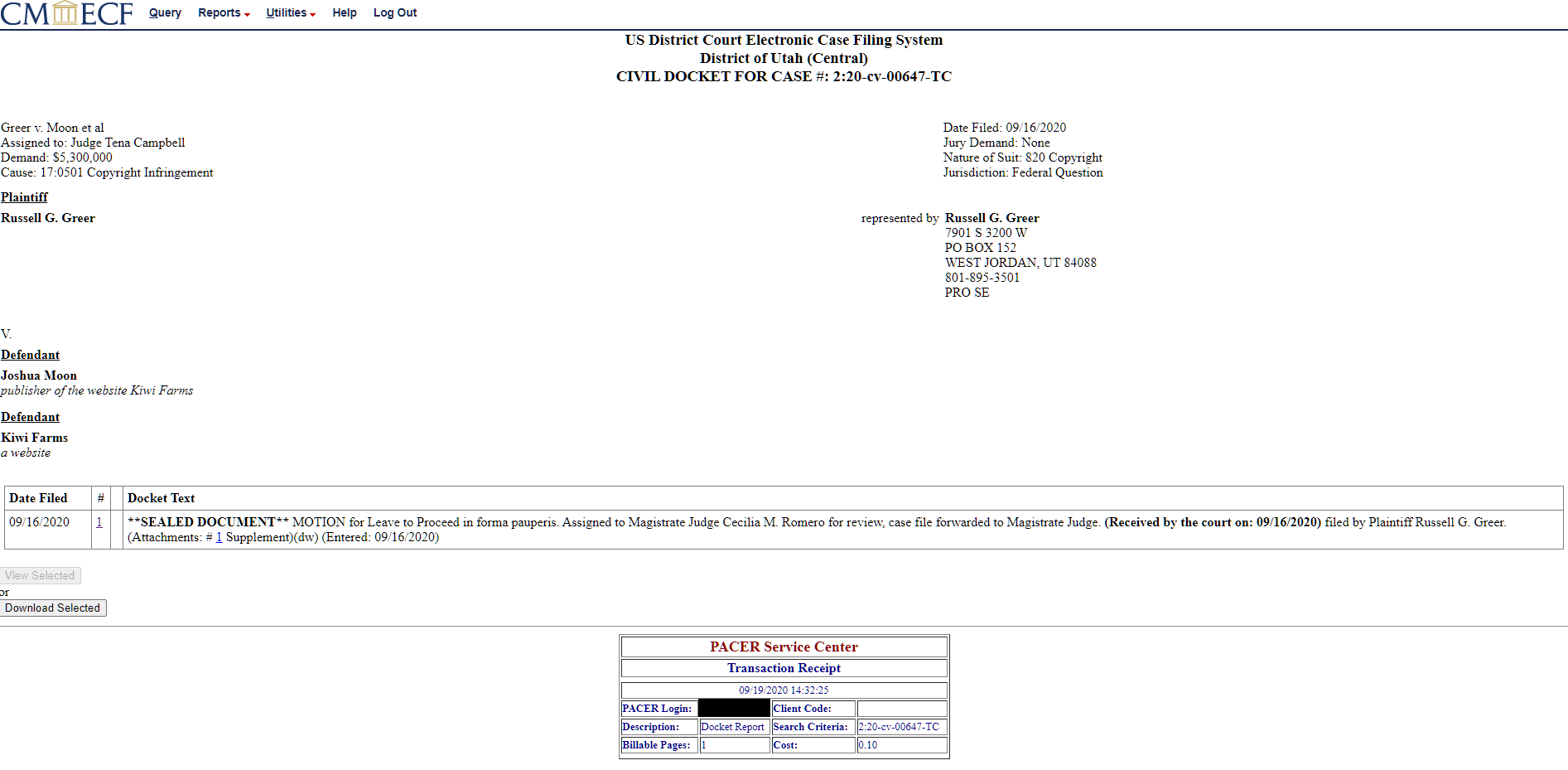Click the 'Billable Pages:' label
This screenshot has width=1568, height=770.
coord(656,745)
